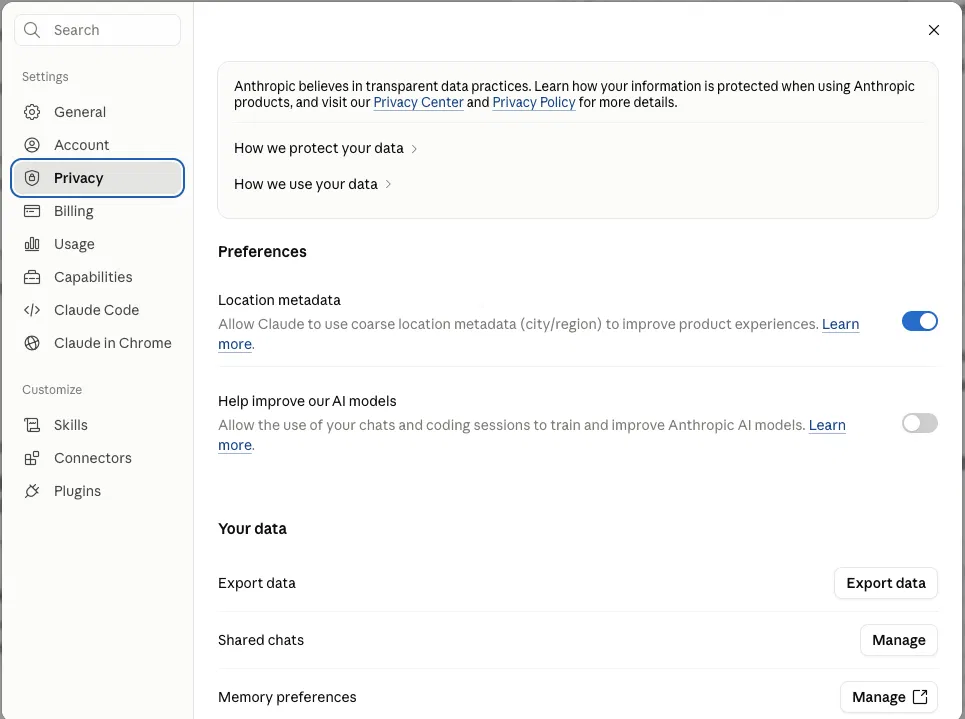Open Plugins under Customize
Viewport: 965px width, 719px height.
pyautogui.click(x=97, y=491)
